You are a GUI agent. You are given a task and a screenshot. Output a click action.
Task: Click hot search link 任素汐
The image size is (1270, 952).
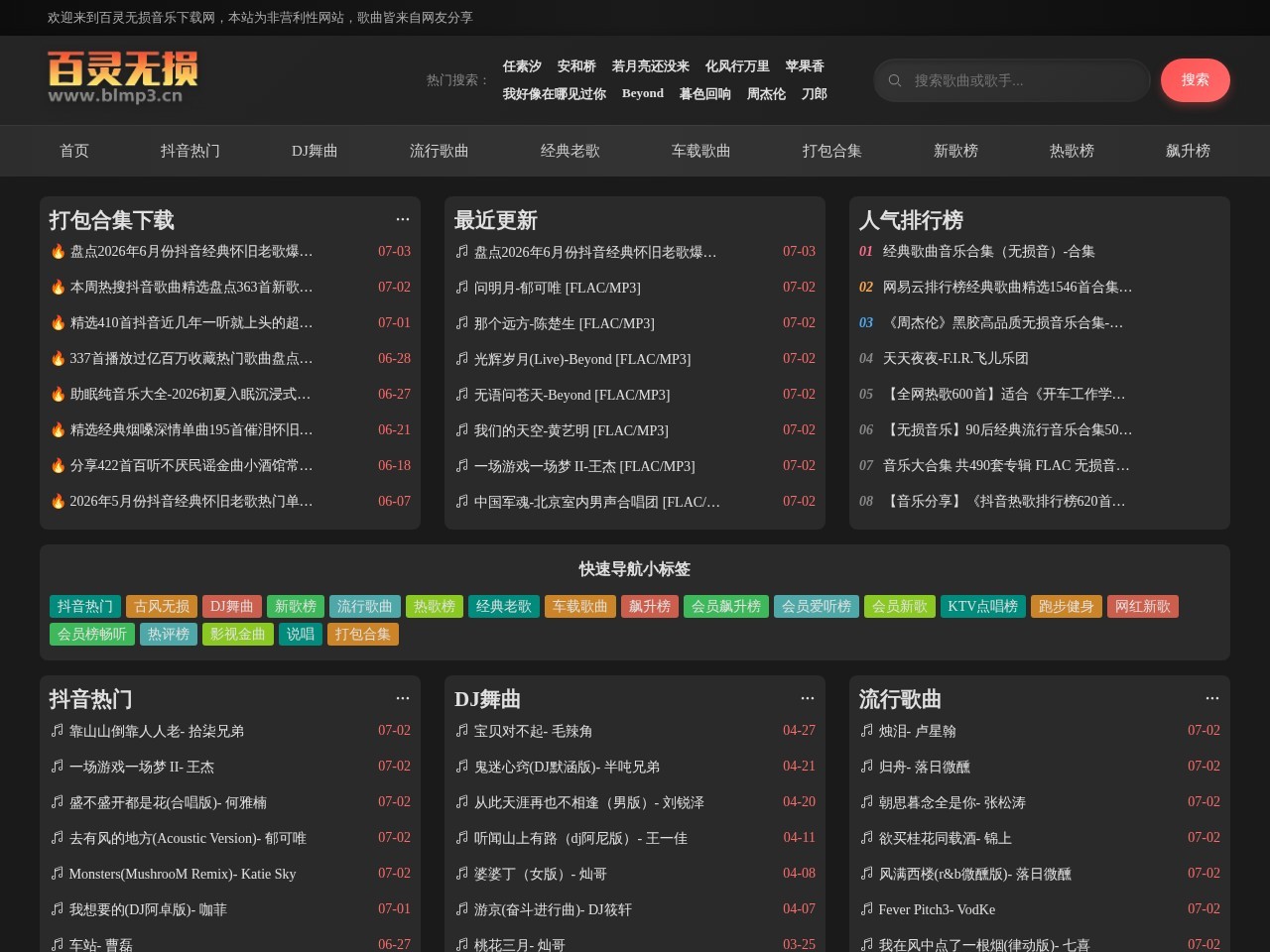(522, 66)
